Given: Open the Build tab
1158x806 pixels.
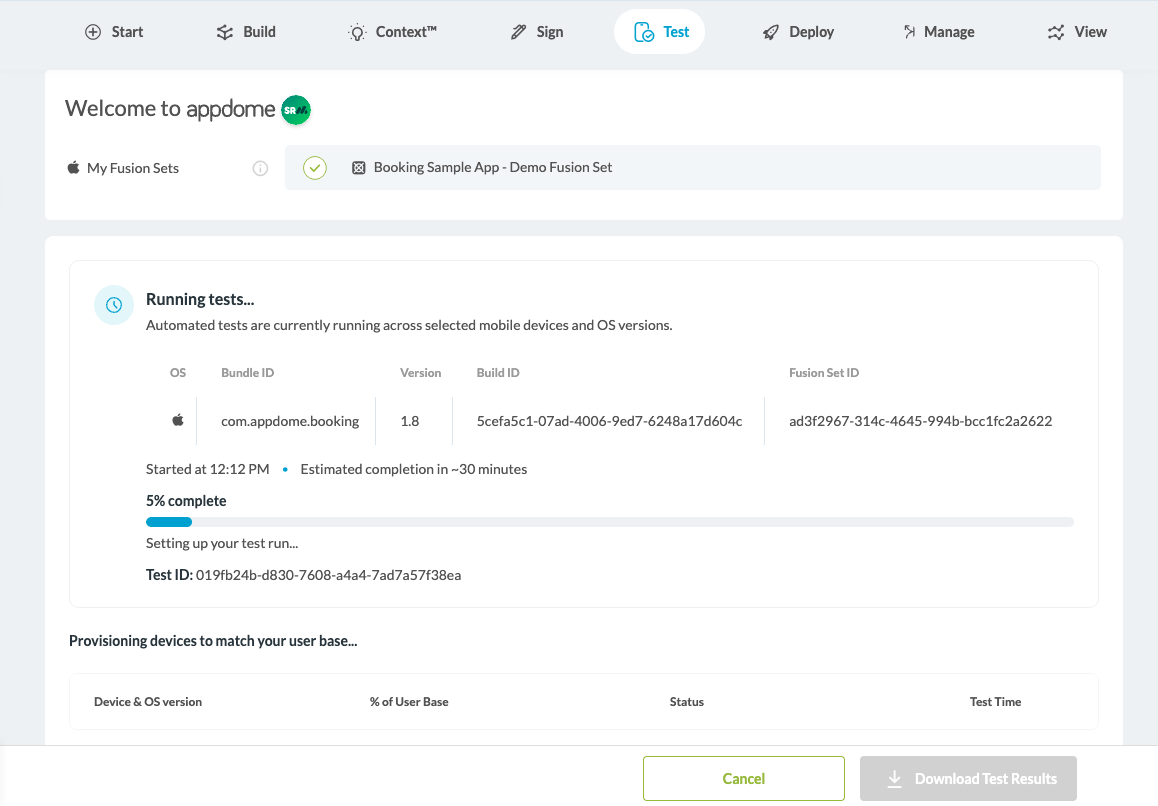Looking at the screenshot, I should (x=246, y=32).
